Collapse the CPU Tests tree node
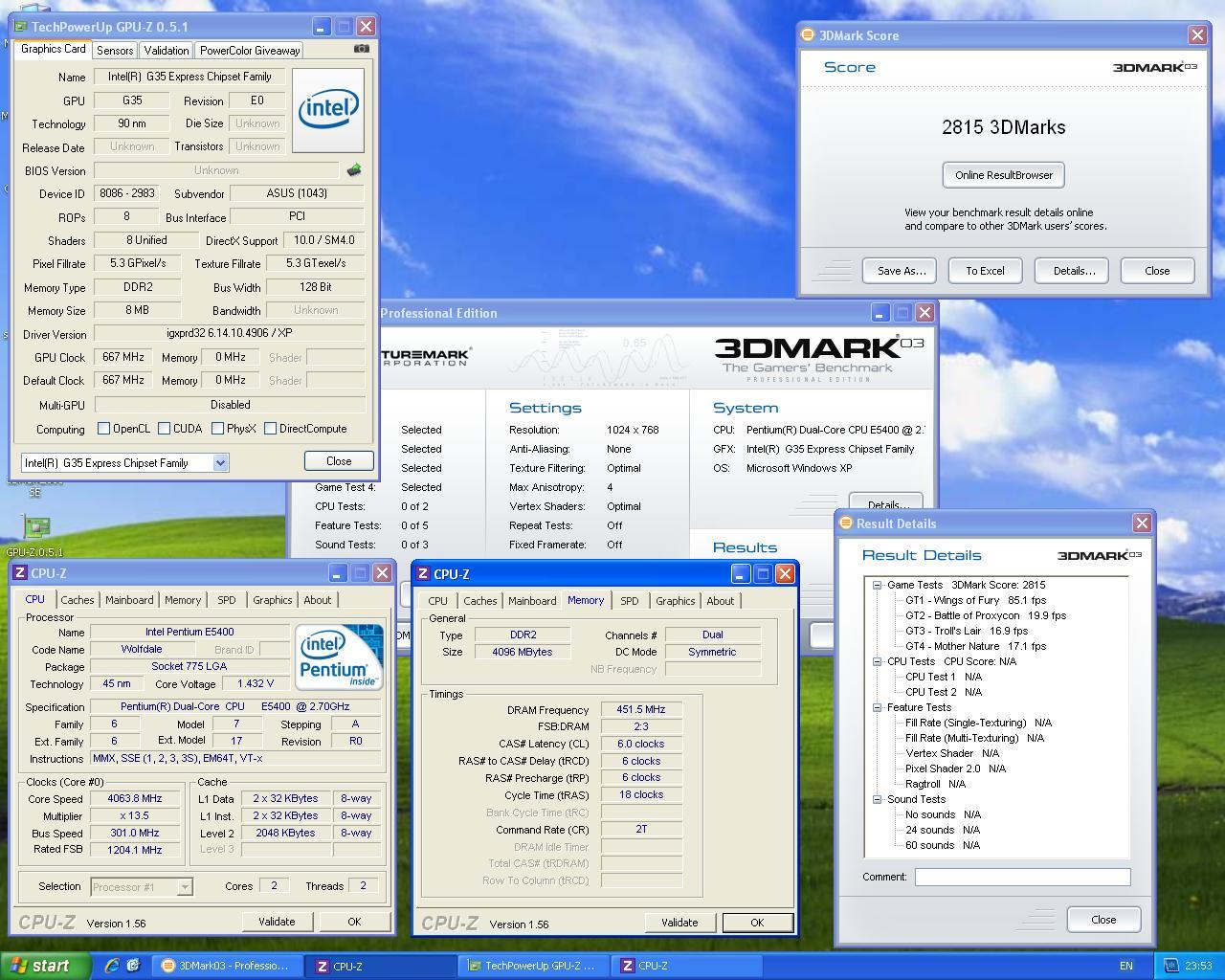 (877, 661)
